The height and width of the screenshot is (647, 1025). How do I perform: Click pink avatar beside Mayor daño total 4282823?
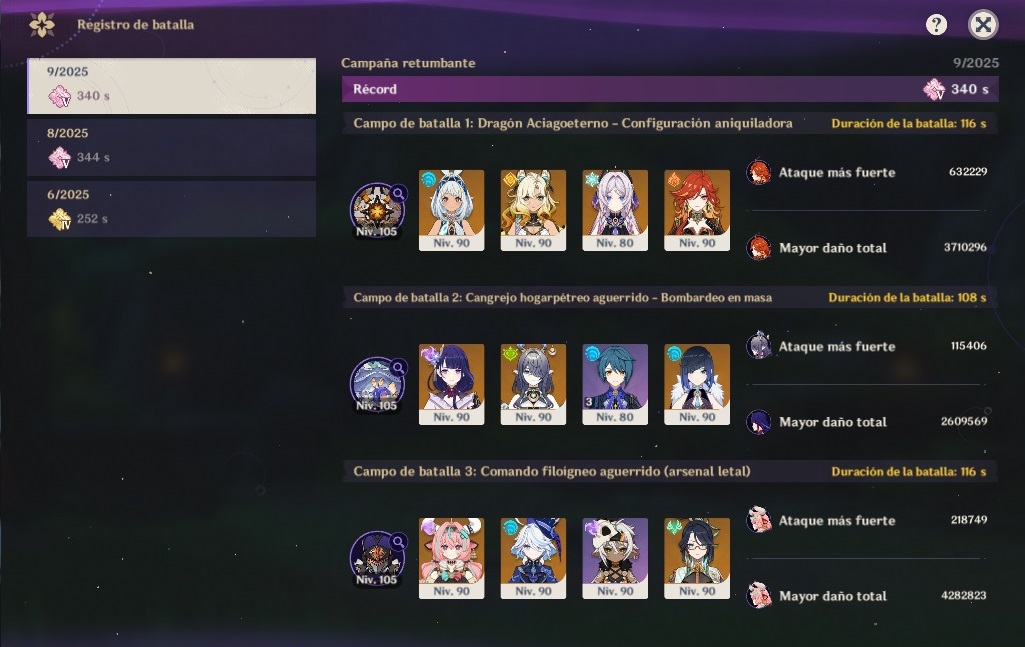coord(758,596)
